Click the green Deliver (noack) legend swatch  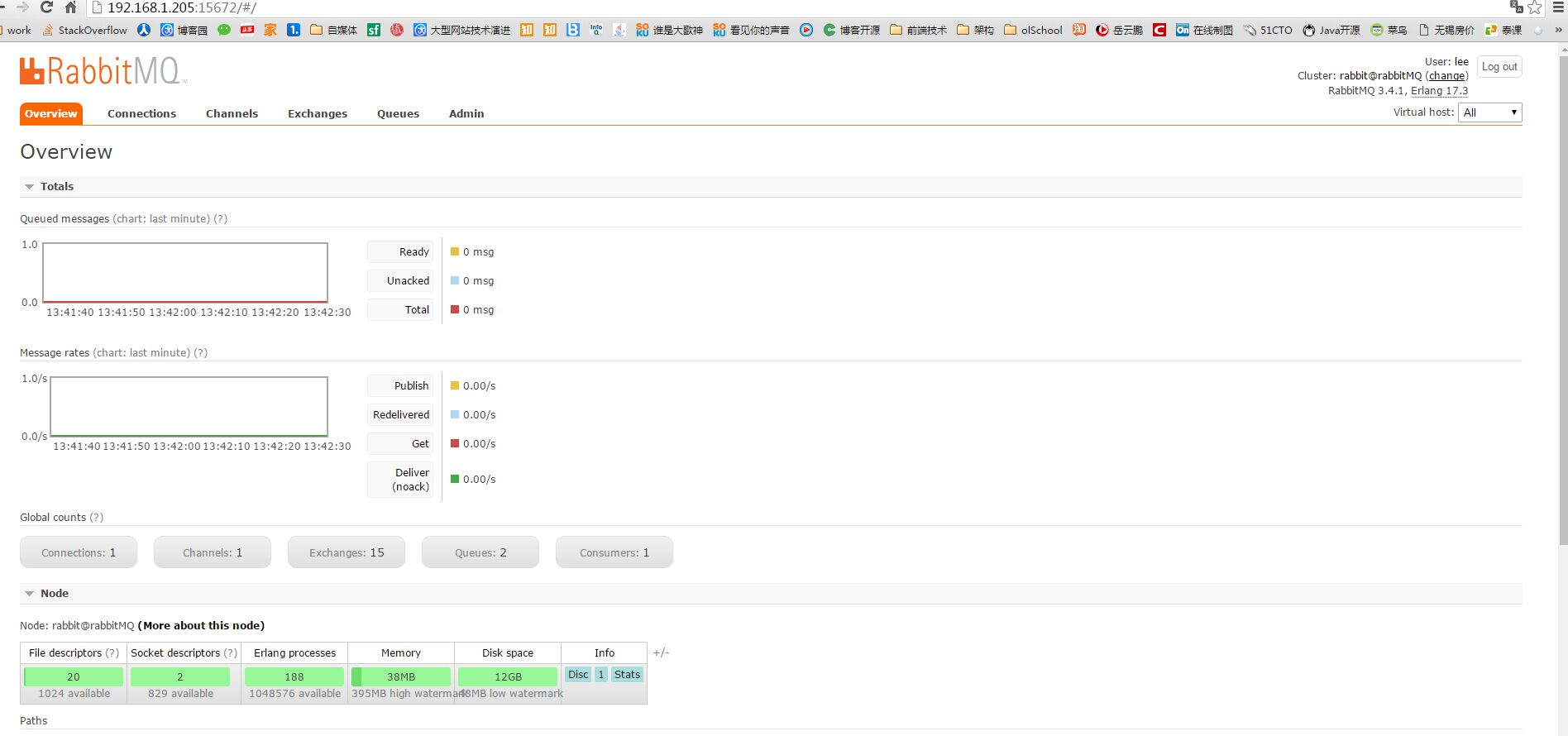pyautogui.click(x=455, y=479)
